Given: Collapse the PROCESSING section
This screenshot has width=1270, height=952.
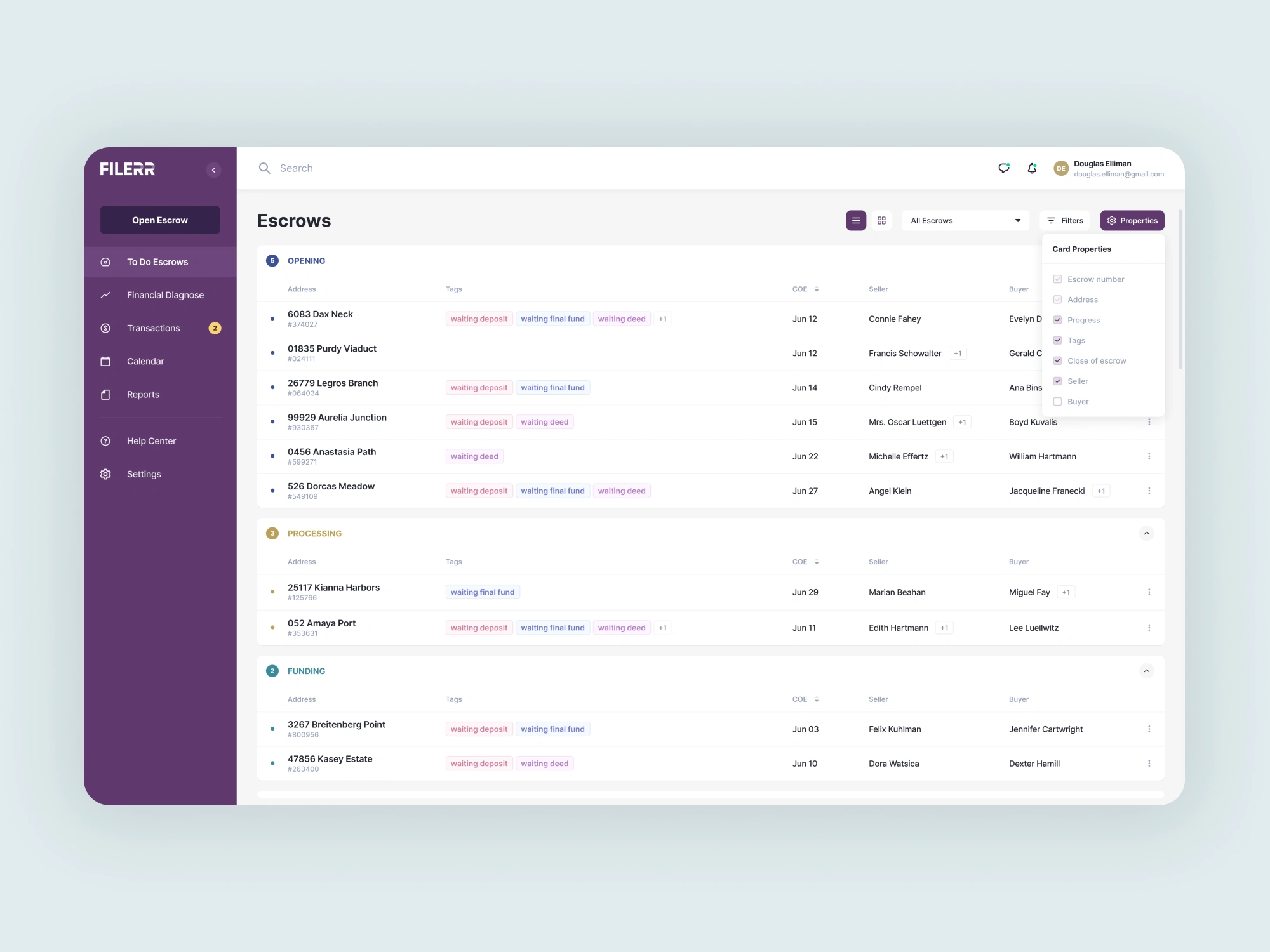Looking at the screenshot, I should click(x=1146, y=534).
